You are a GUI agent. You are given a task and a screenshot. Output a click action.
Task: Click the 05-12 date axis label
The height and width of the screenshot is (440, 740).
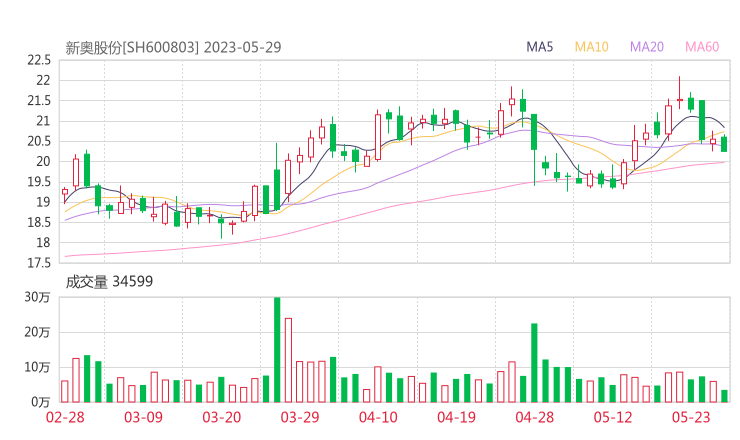point(613,417)
